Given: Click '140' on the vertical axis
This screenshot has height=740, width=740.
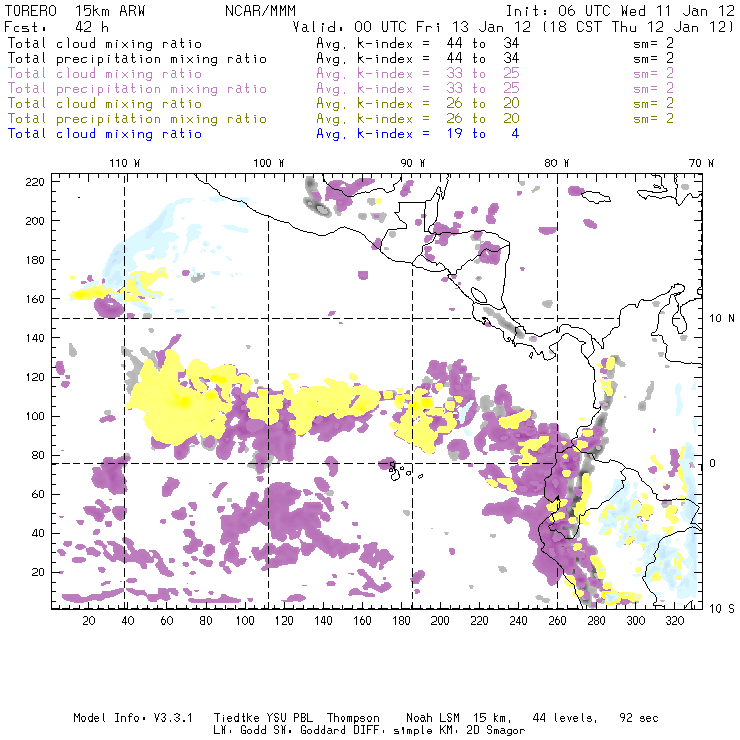Looking at the screenshot, I should 35,338.
